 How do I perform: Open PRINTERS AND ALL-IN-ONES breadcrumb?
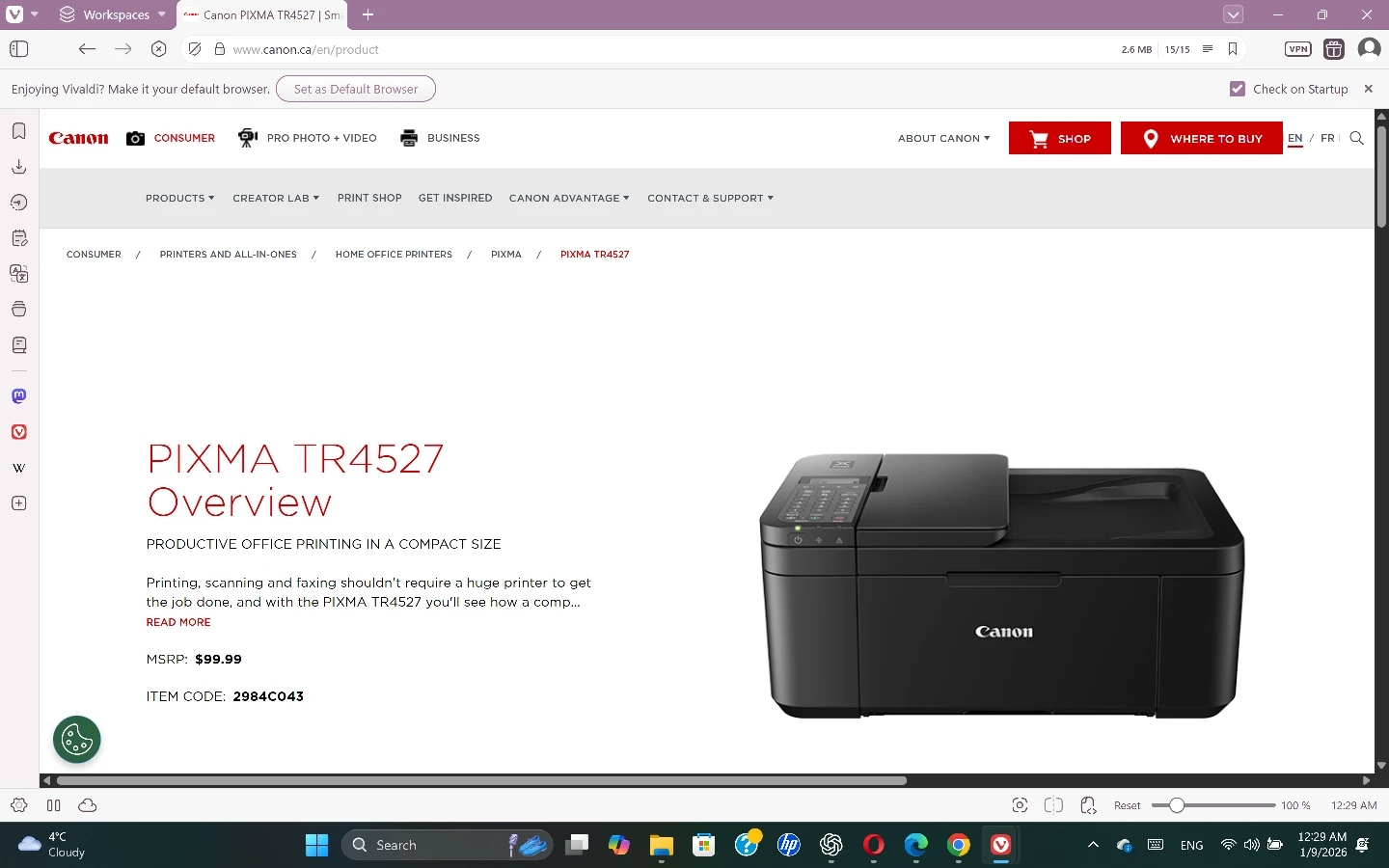tap(229, 255)
